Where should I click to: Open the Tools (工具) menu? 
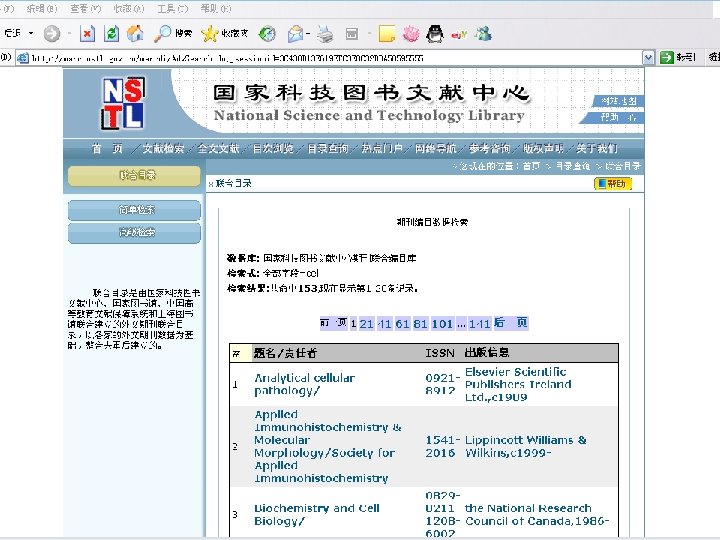[172, 8]
